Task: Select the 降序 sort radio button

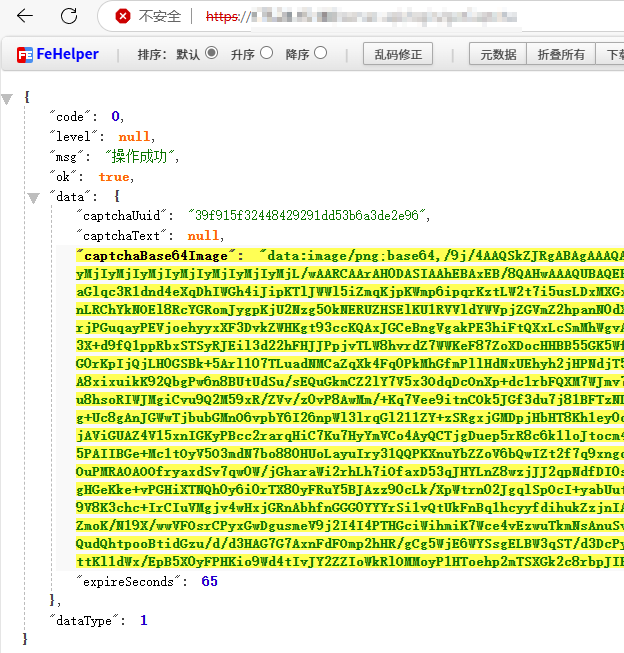Action: pyautogui.click(x=320, y=53)
